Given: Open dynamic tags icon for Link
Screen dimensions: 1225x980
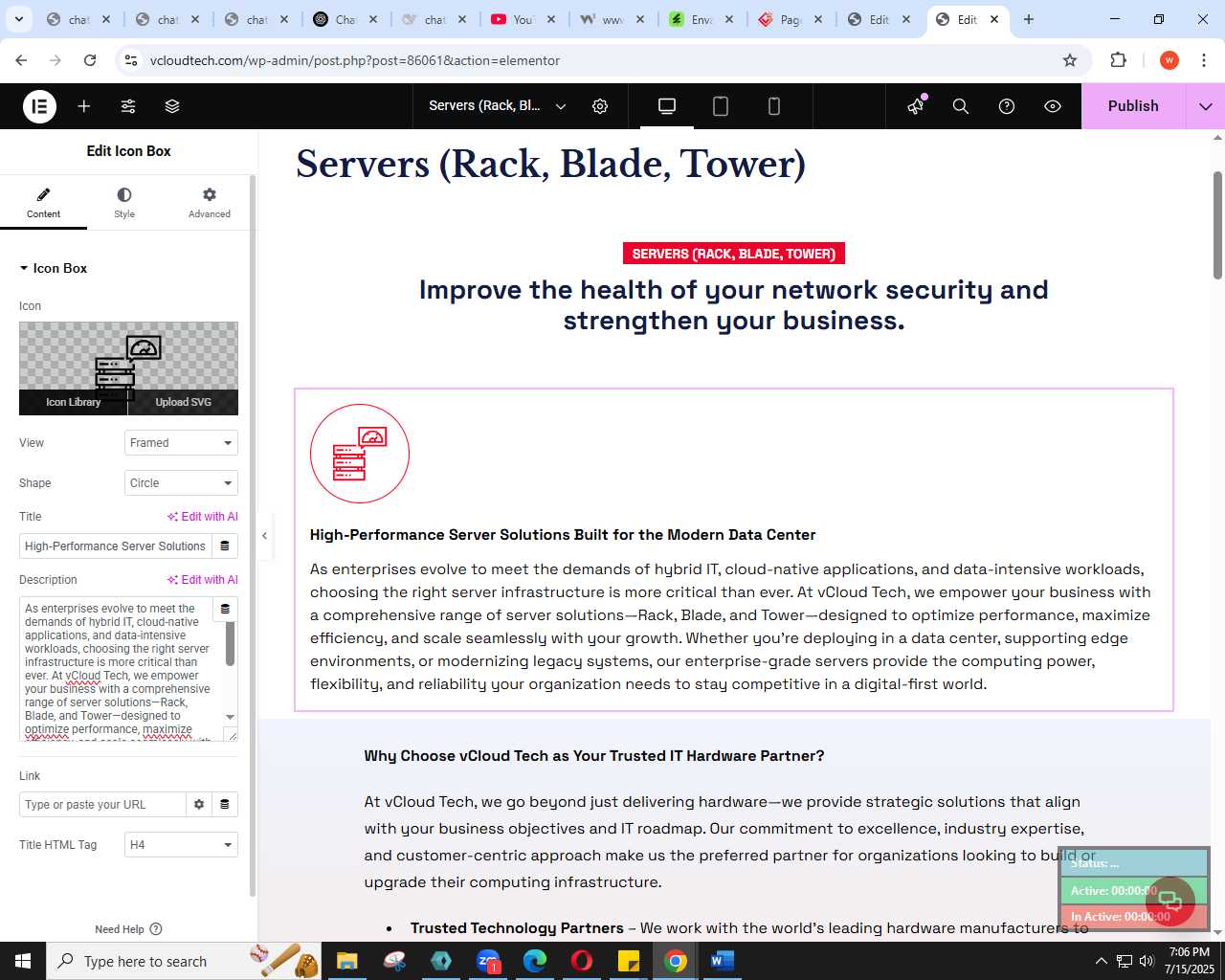Looking at the screenshot, I should click(225, 805).
